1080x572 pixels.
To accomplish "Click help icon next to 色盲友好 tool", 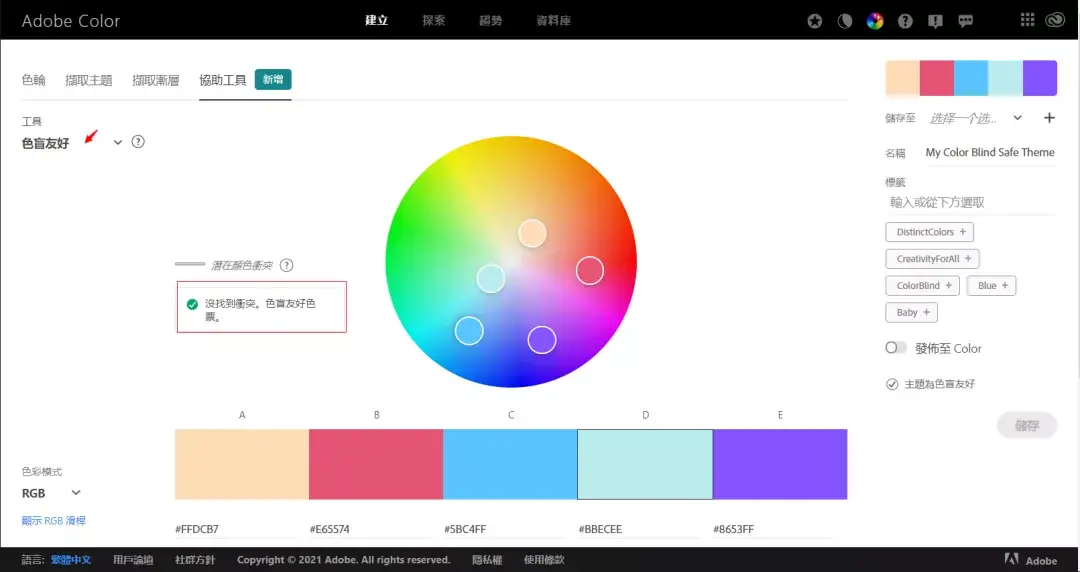I will 138,142.
